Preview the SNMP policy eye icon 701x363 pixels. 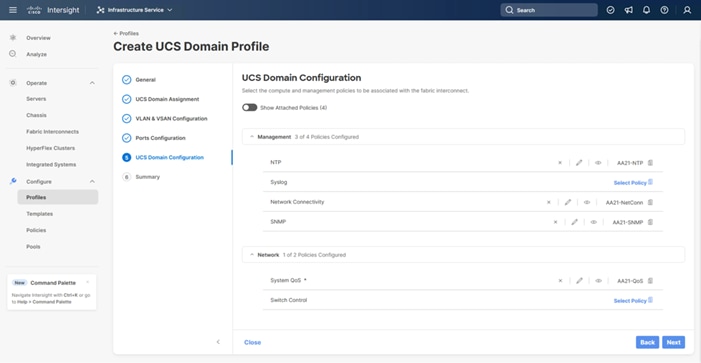pyautogui.click(x=594, y=222)
